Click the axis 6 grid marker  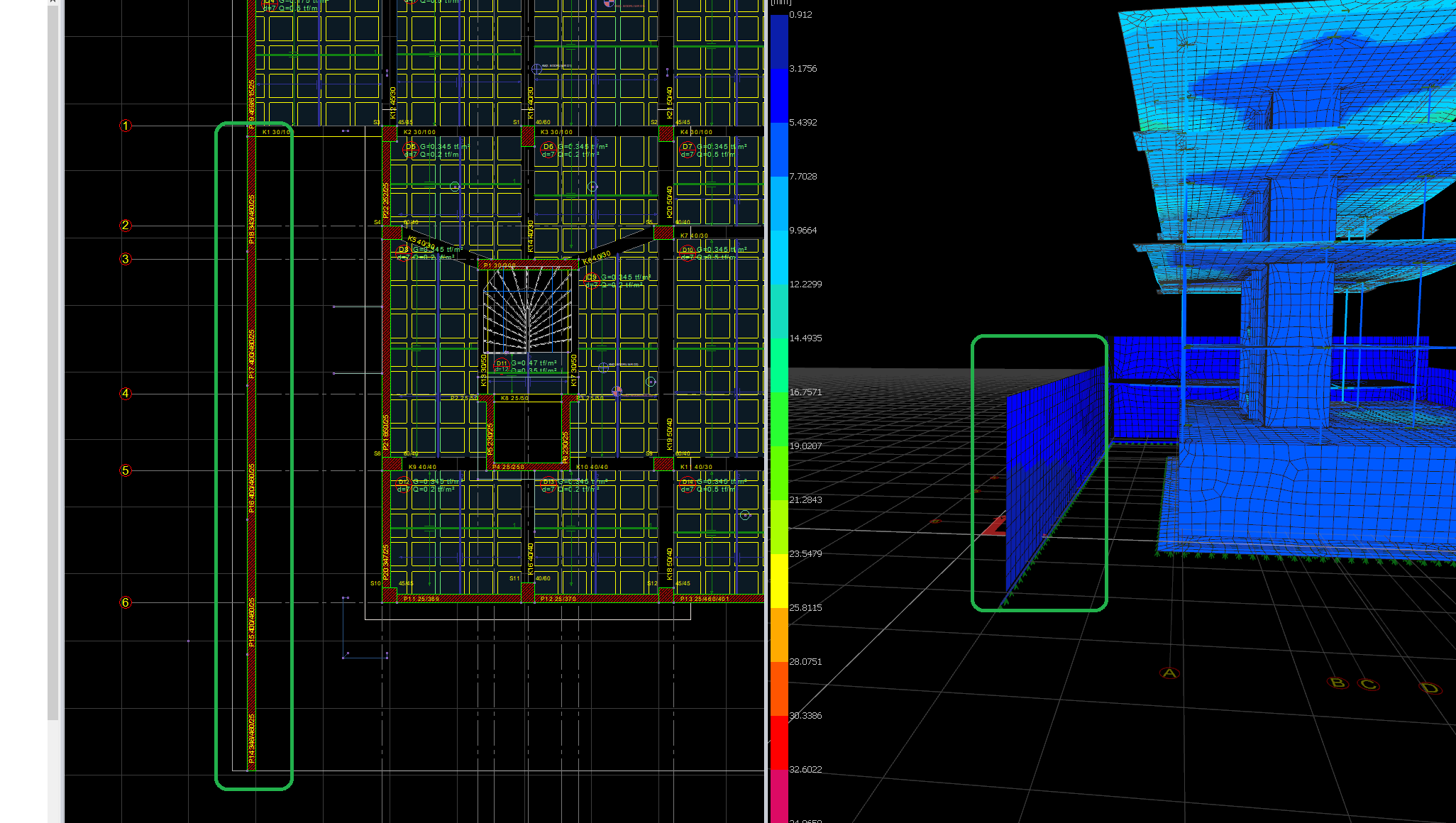126,602
